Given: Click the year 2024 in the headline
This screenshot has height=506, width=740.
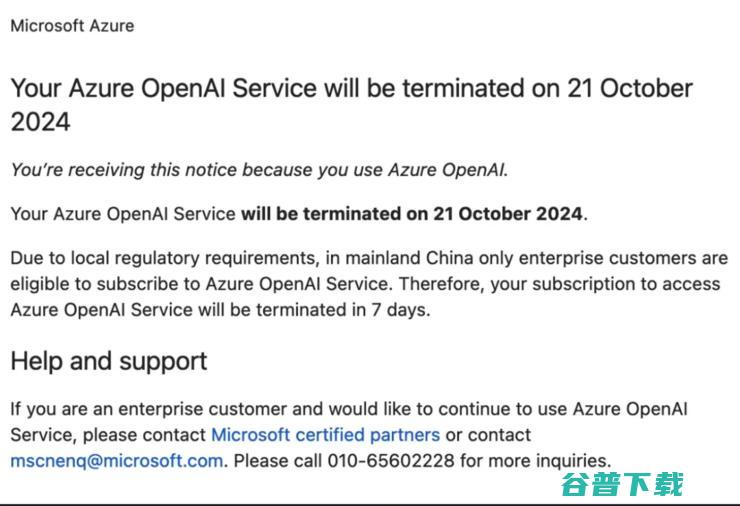Looking at the screenshot, I should [x=41, y=123].
